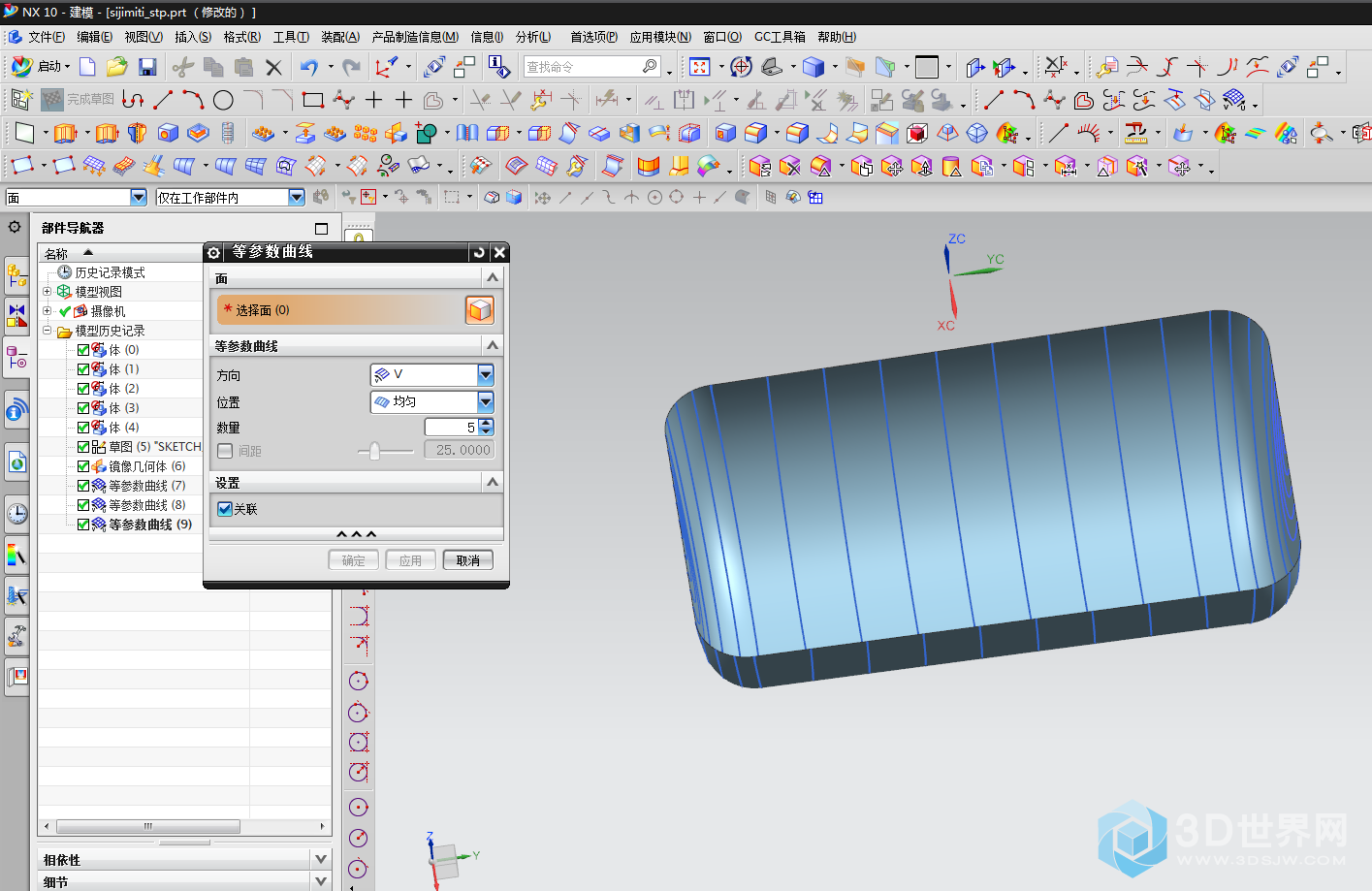
Task: Expand the 相依性 panel
Action: click(322, 859)
